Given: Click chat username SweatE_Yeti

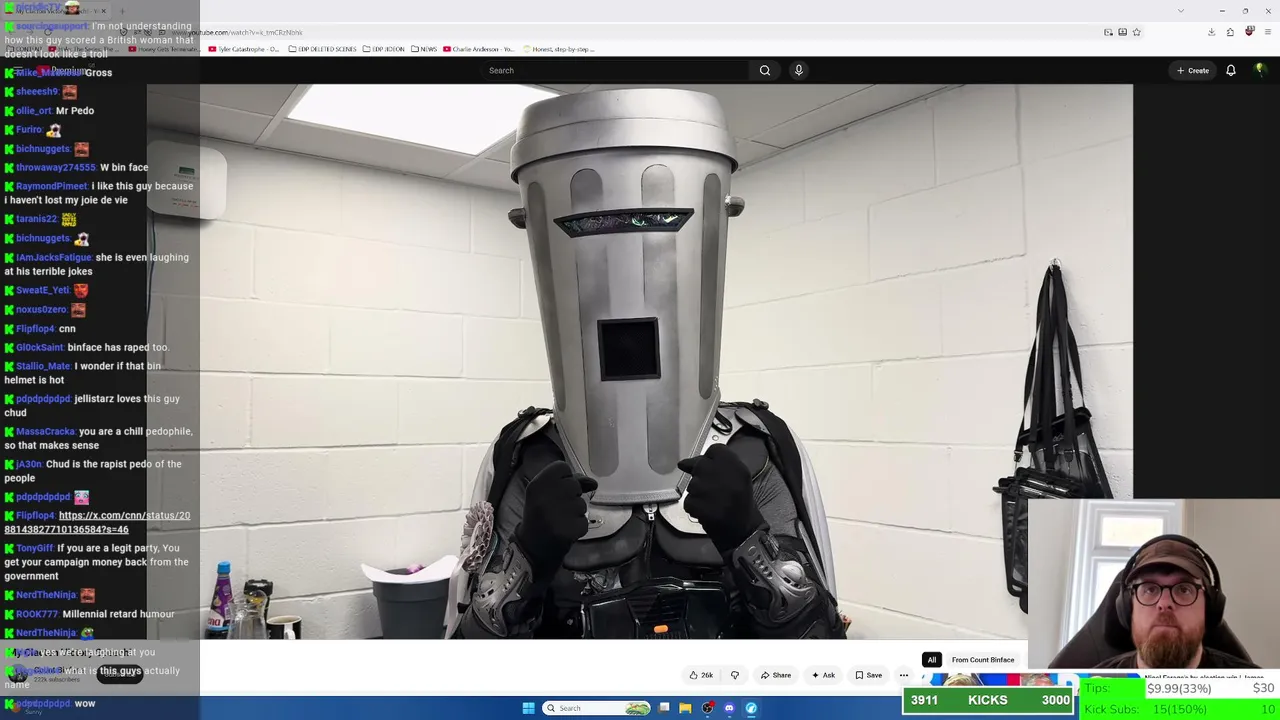Looking at the screenshot, I should tap(43, 290).
